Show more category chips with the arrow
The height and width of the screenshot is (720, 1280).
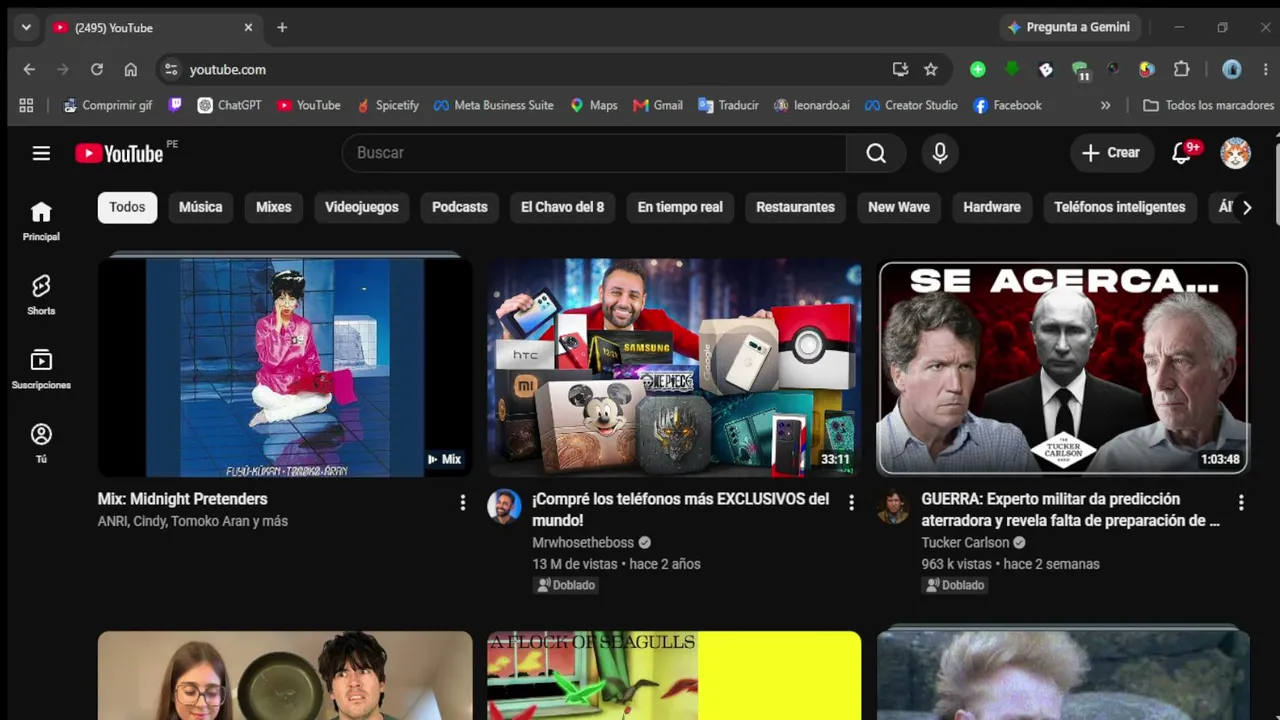tap(1246, 207)
